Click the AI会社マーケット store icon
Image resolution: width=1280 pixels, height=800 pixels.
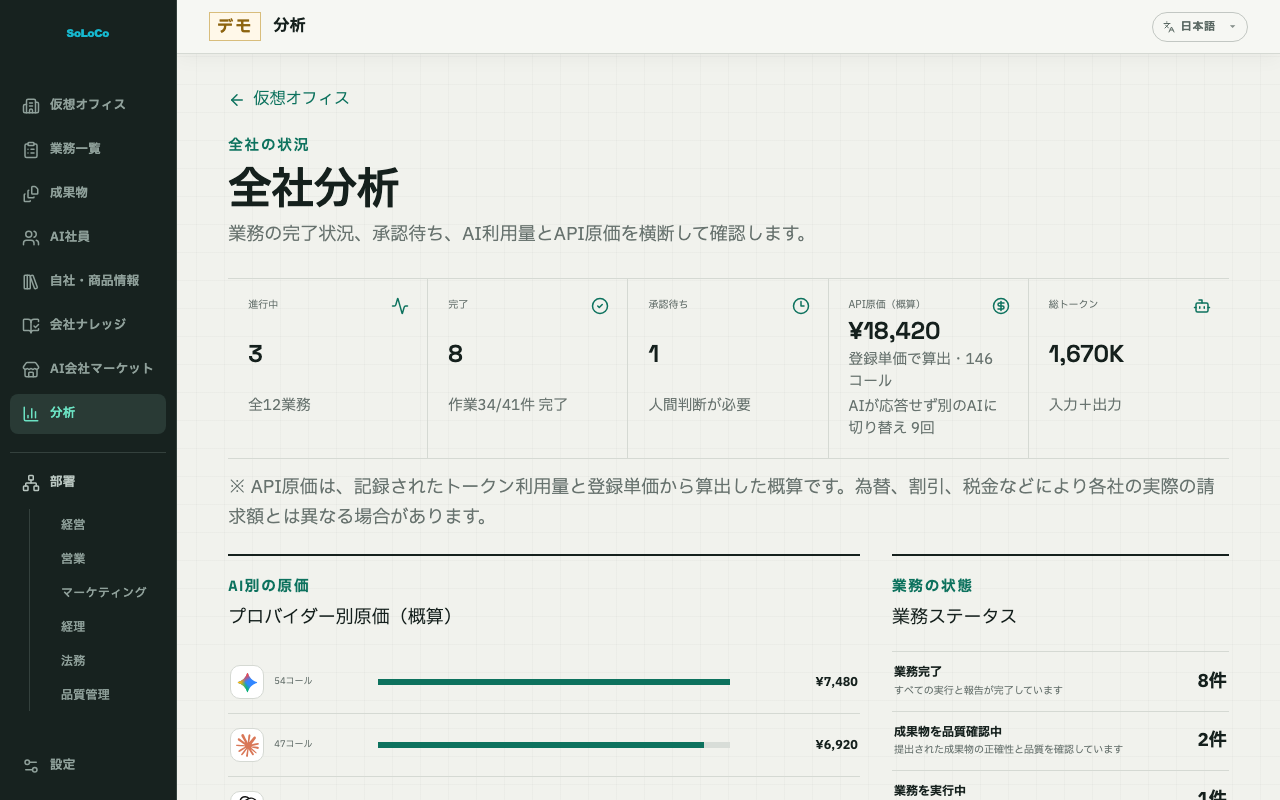[31, 370]
